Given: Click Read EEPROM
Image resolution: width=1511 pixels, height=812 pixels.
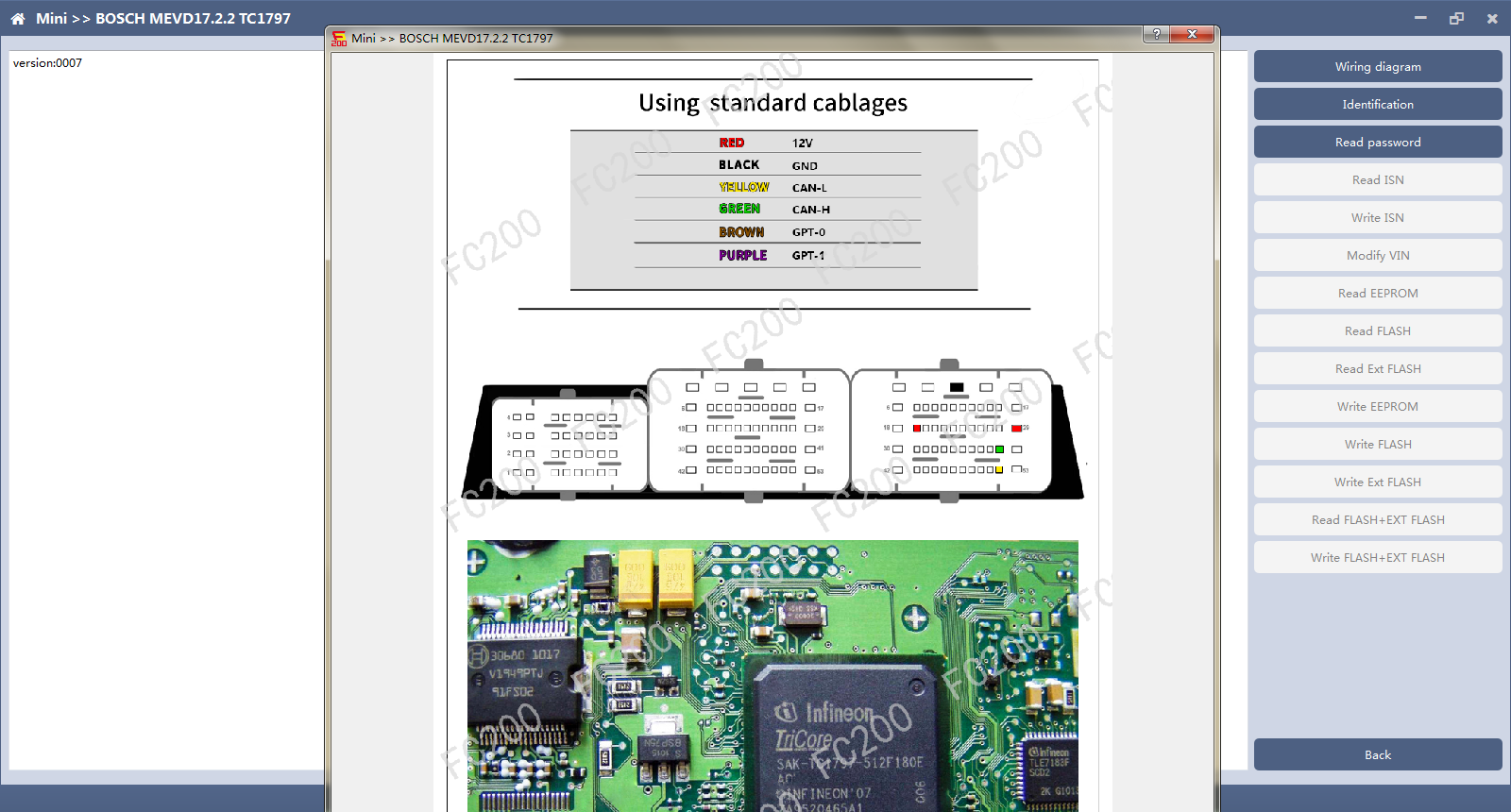Looking at the screenshot, I should tap(1378, 293).
